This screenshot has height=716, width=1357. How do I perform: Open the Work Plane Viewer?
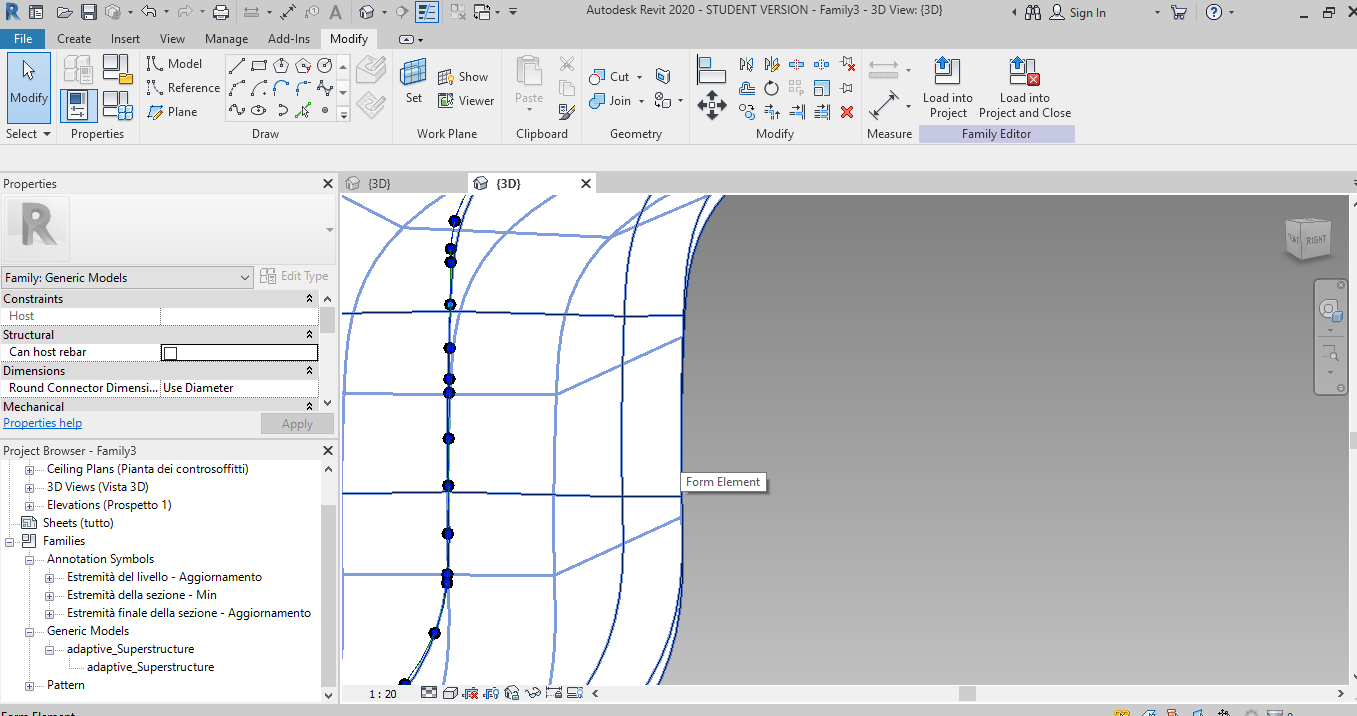pos(471,100)
